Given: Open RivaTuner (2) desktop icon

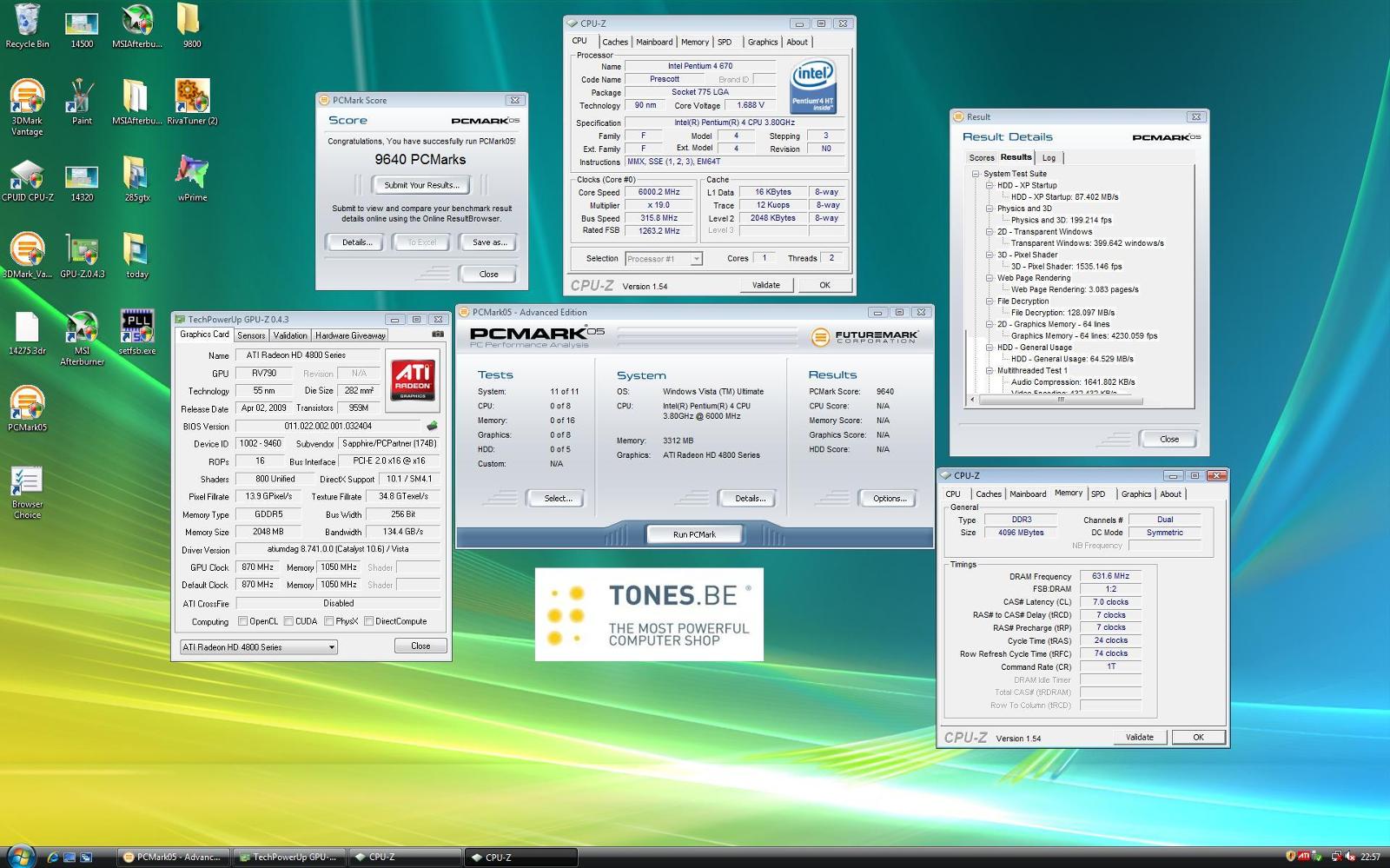Looking at the screenshot, I should click(192, 102).
